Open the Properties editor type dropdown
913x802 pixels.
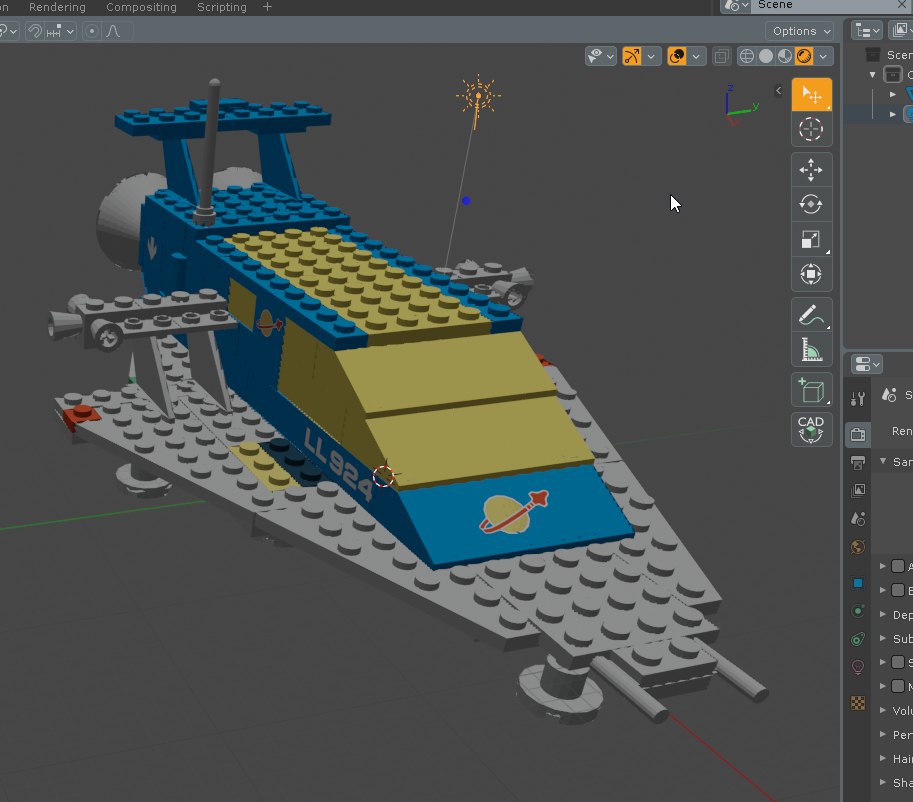pyautogui.click(x=866, y=365)
